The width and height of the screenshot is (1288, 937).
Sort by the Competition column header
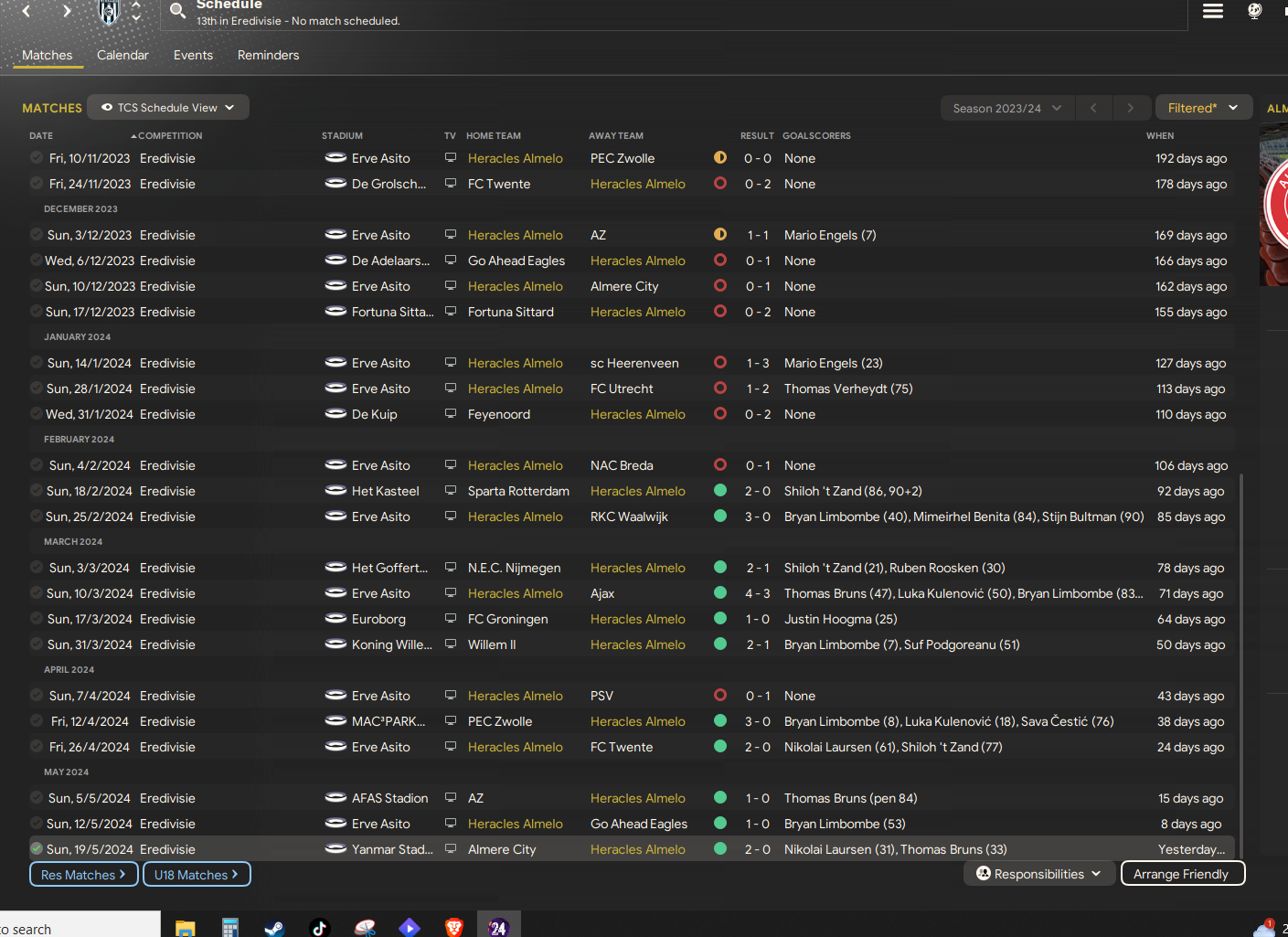coord(170,135)
